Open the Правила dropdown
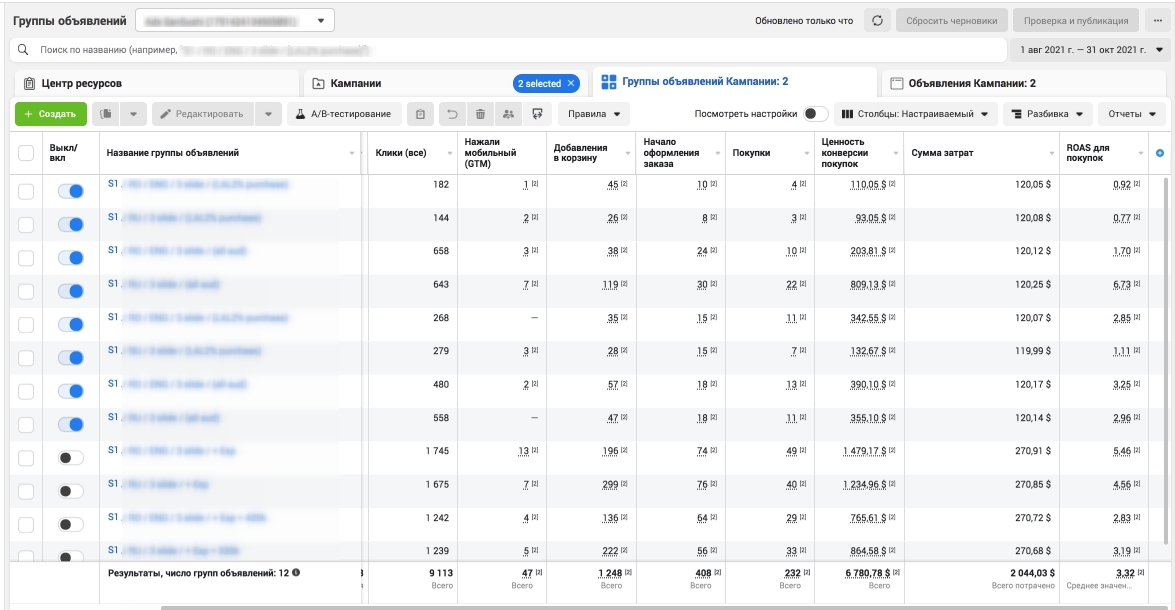Viewport: 1175px width, 610px height. (x=593, y=114)
